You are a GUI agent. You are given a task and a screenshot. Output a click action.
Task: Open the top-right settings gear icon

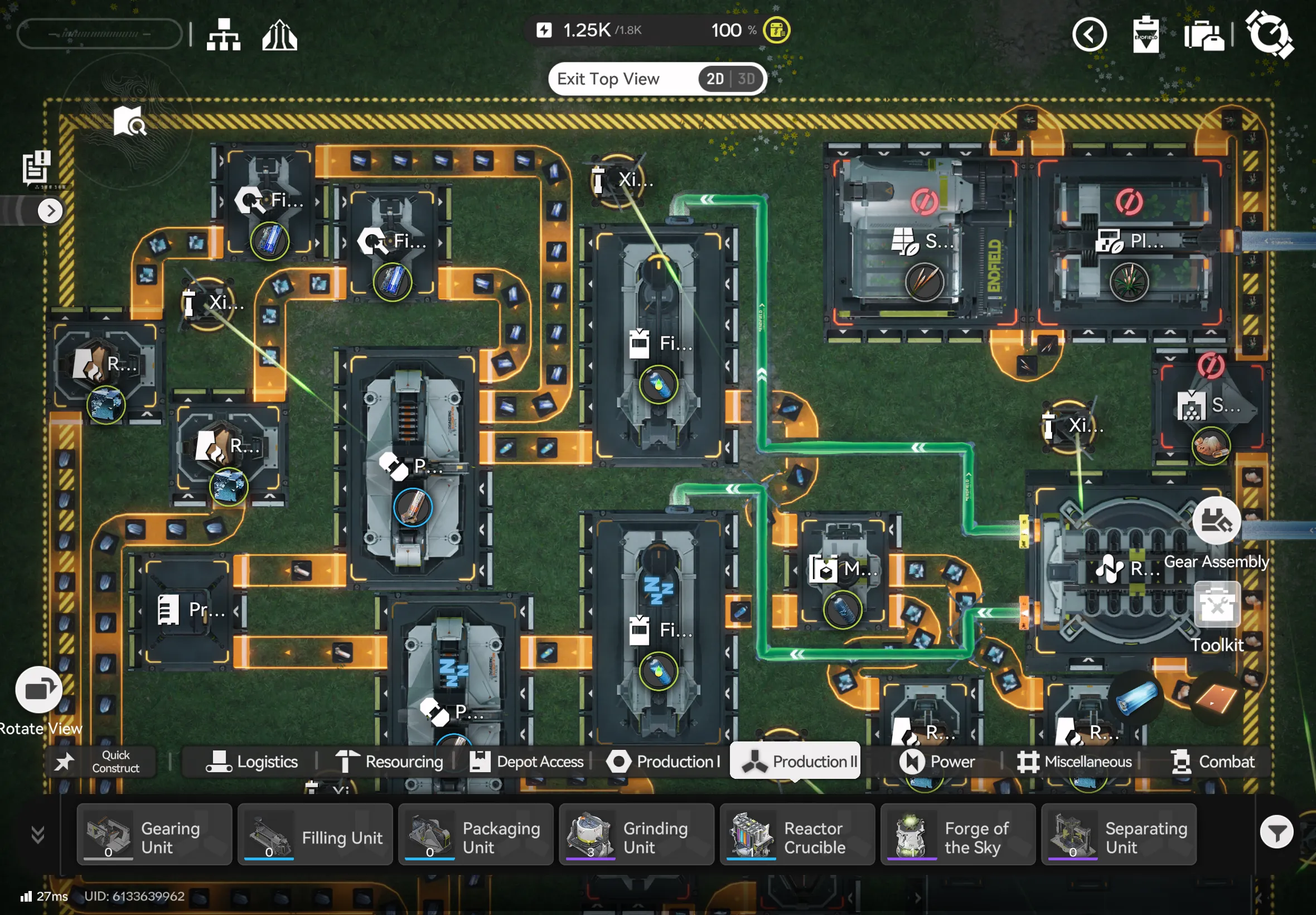click(x=1269, y=34)
